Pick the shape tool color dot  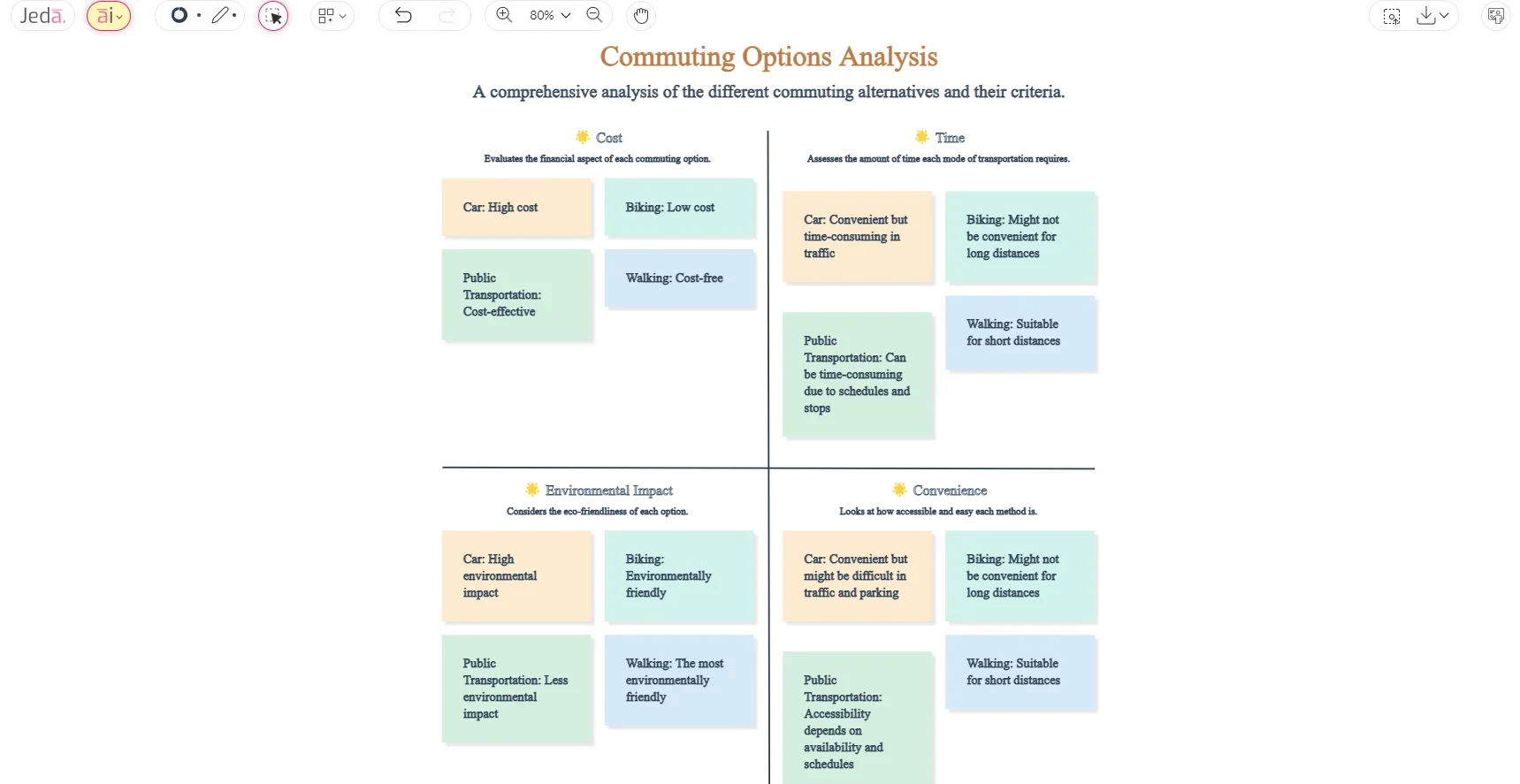pyautogui.click(x=200, y=15)
